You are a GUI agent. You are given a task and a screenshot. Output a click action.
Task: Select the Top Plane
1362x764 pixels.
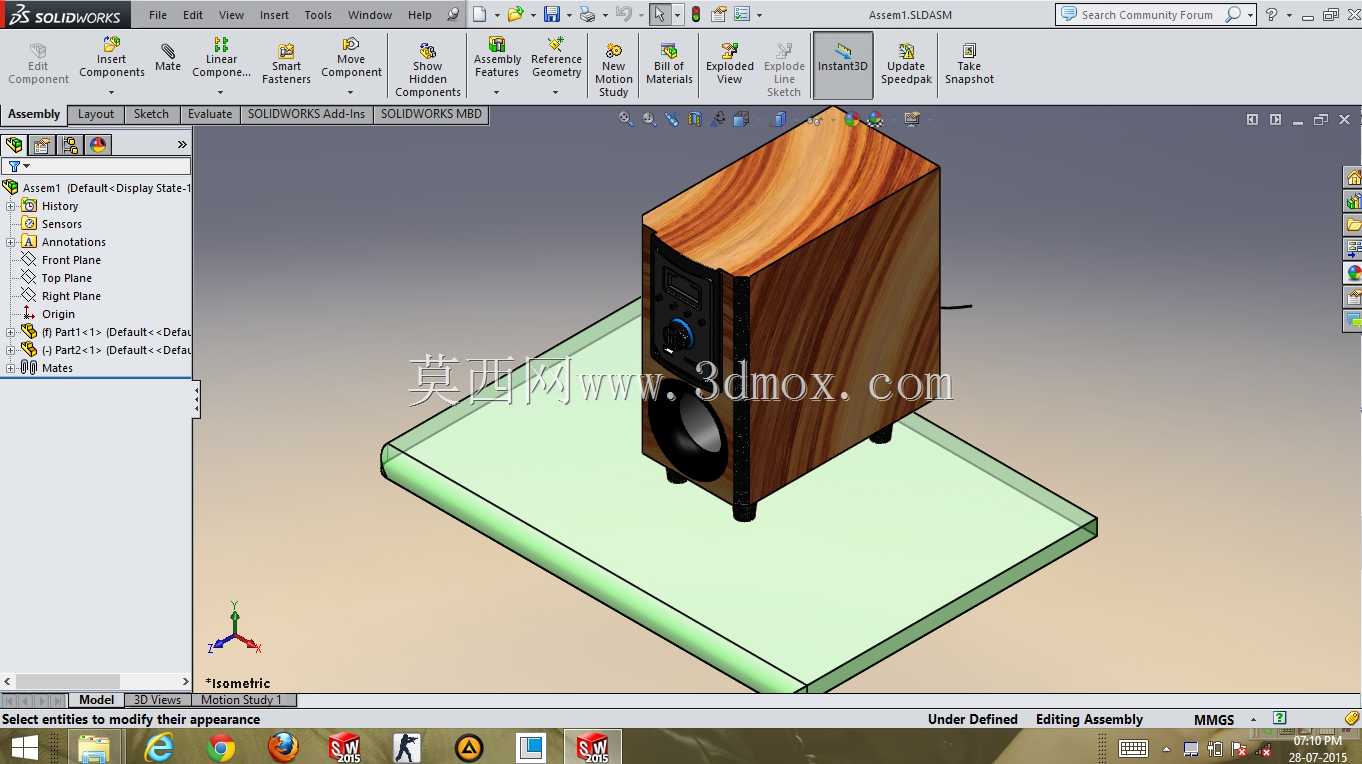click(x=67, y=278)
